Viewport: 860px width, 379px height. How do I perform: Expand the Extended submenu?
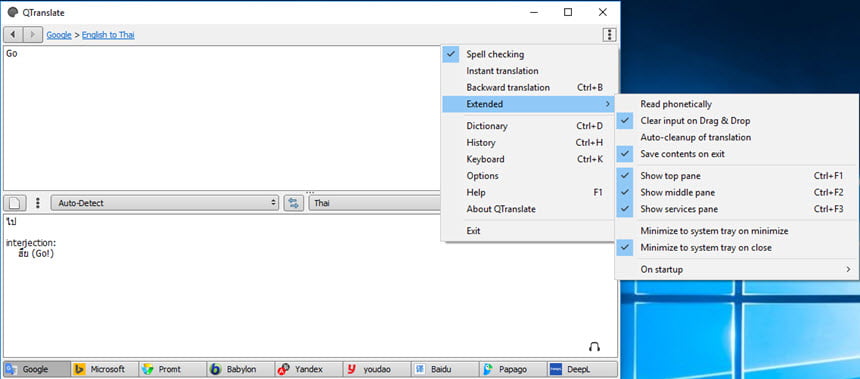point(528,104)
